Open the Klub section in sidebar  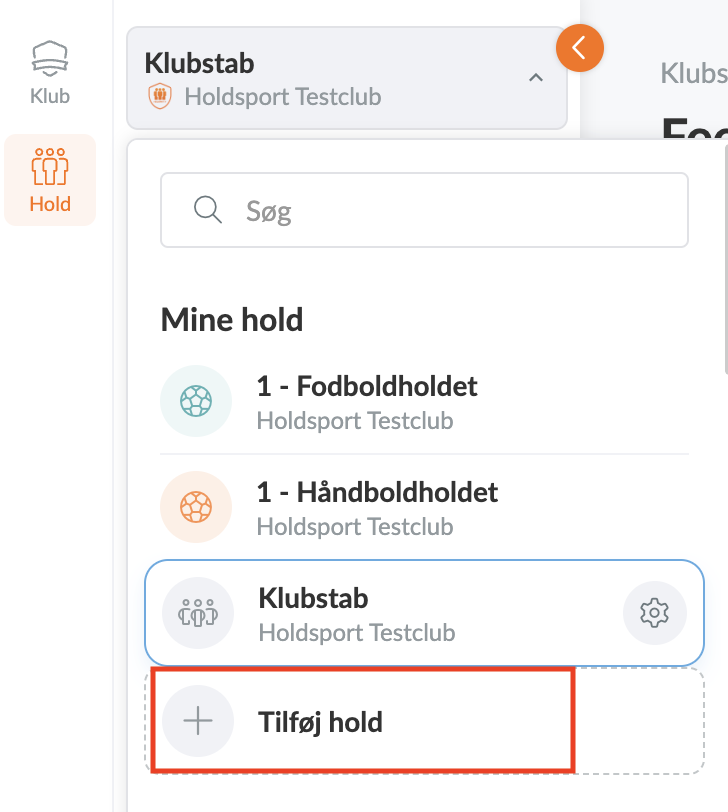coord(50,72)
